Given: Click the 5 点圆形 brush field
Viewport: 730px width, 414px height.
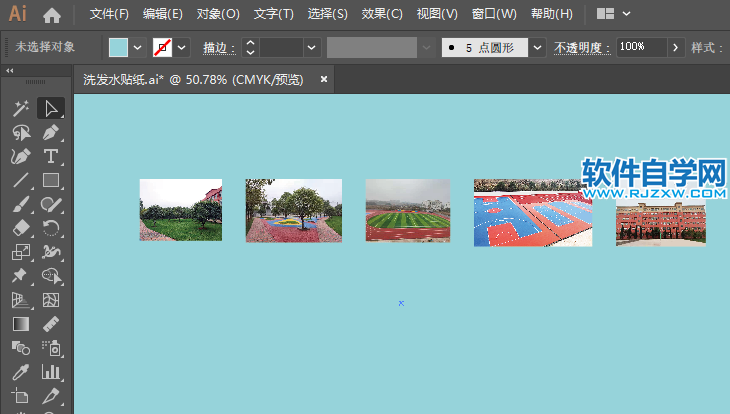Looking at the screenshot, I should (485, 48).
